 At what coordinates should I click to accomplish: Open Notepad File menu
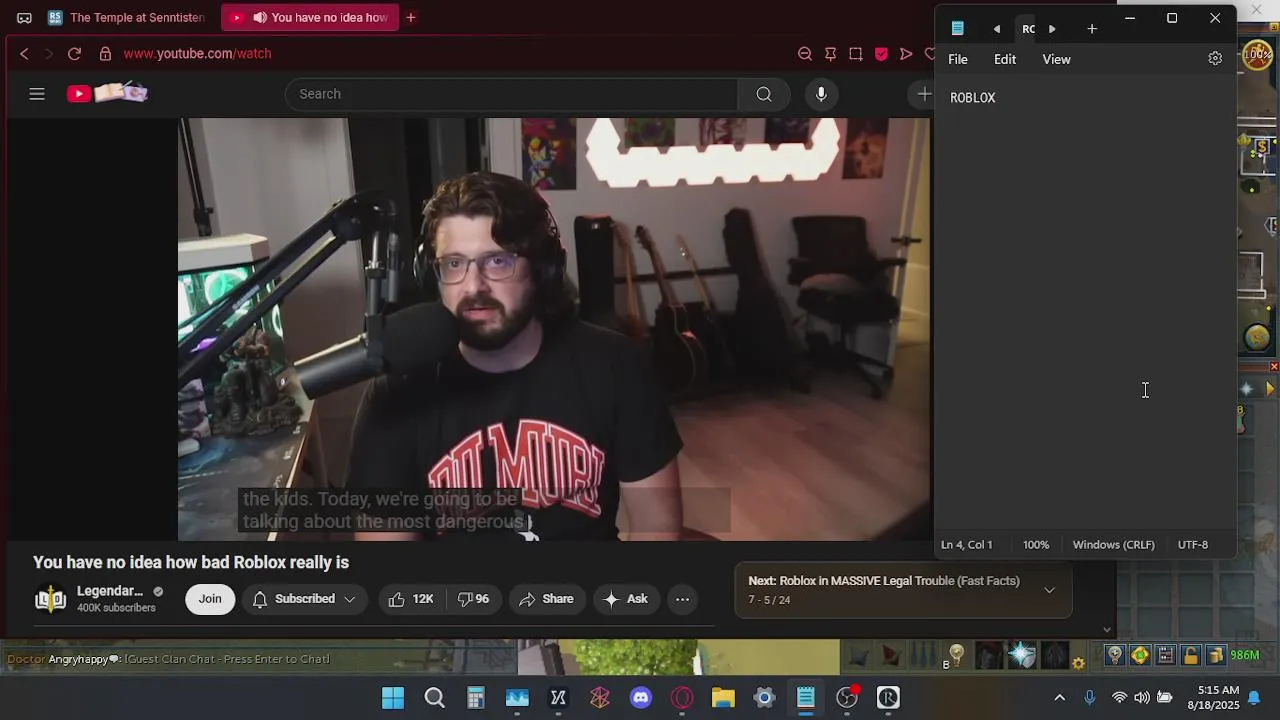coord(958,60)
